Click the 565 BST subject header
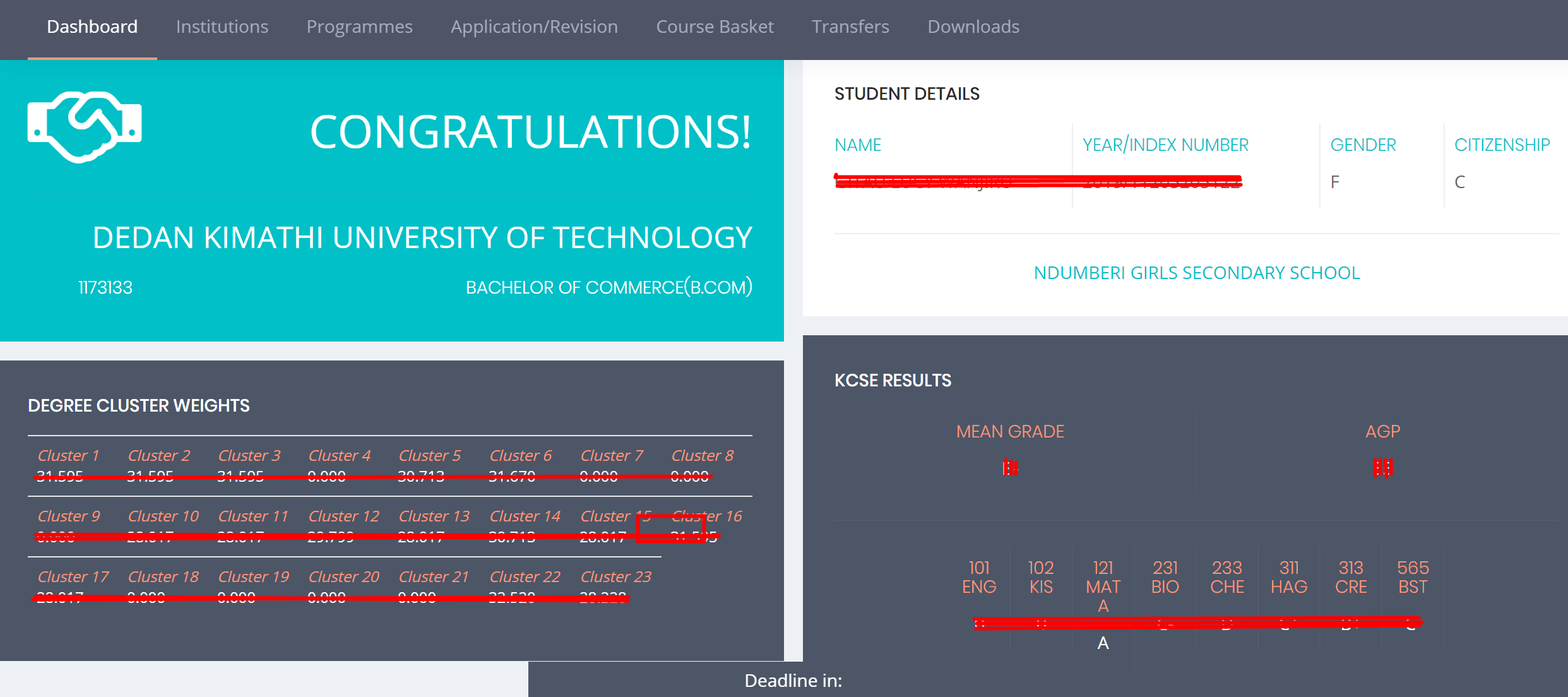The image size is (1568, 697). click(1413, 578)
